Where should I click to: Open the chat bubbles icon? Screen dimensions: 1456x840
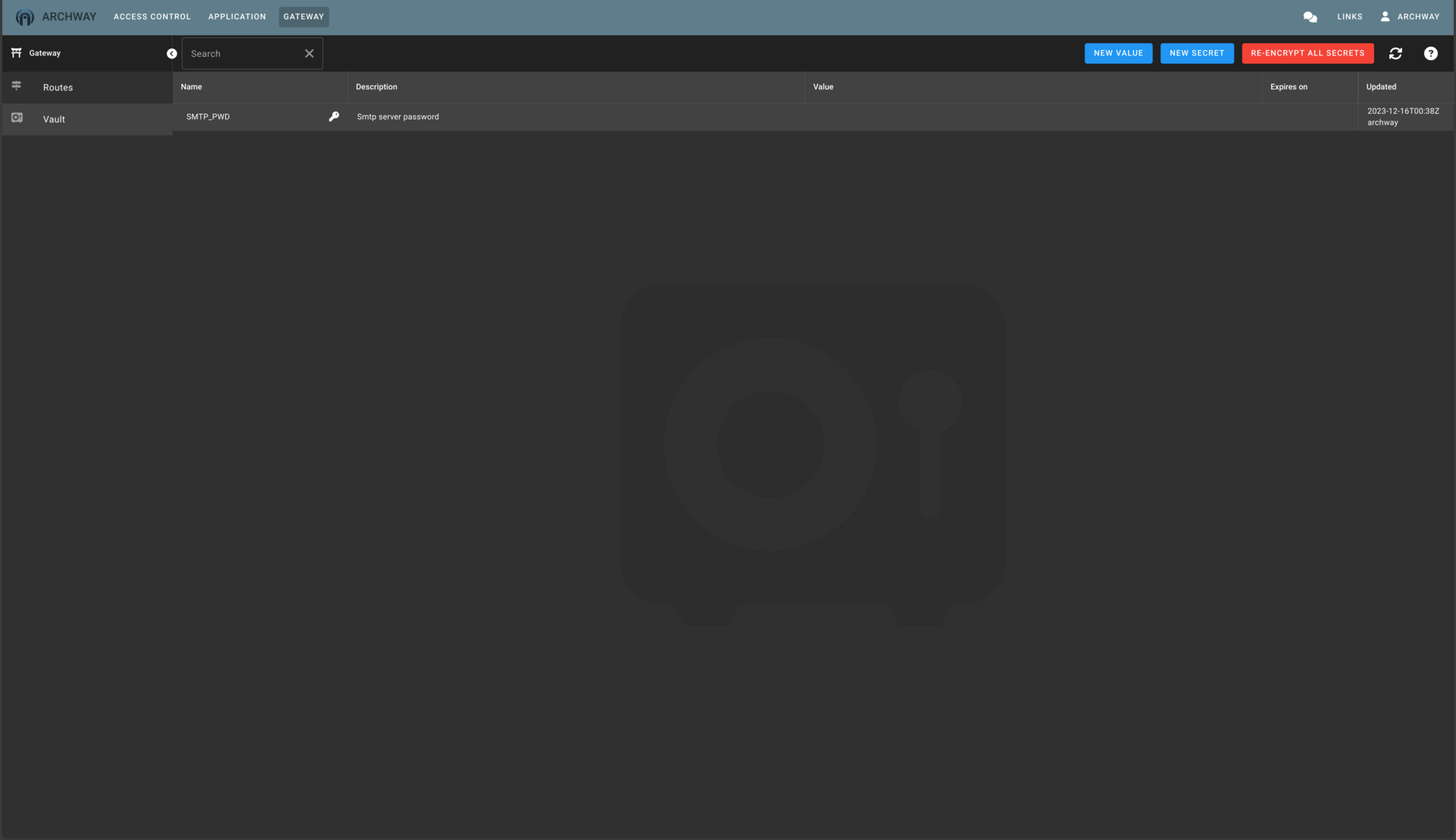[x=1310, y=17]
